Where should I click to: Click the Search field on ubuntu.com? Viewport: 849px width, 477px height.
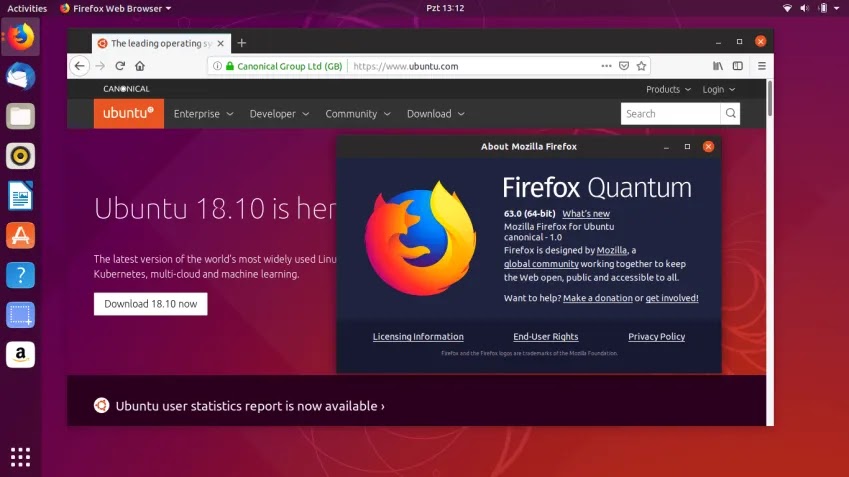tap(670, 114)
